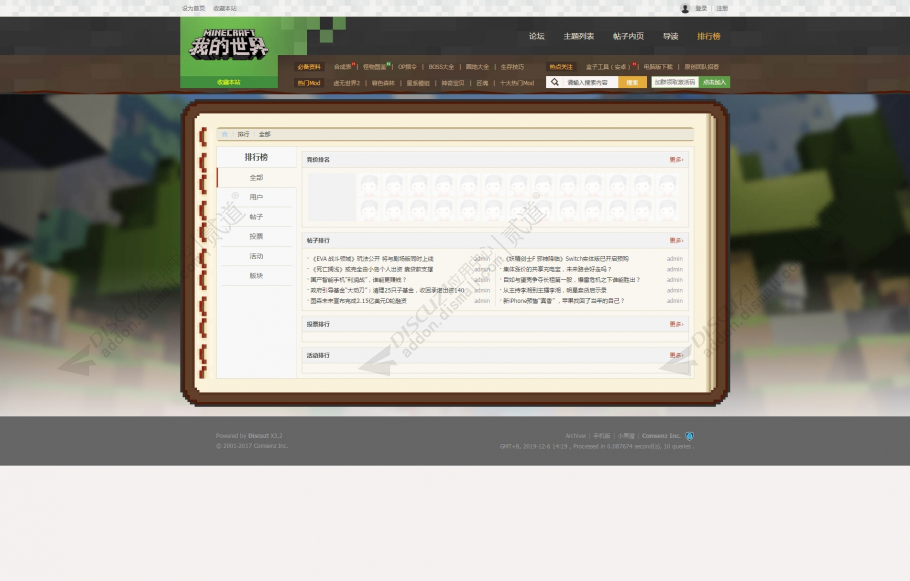The image size is (910, 581).
Task: Click the 小黑屋 footer link
Action: point(626,436)
